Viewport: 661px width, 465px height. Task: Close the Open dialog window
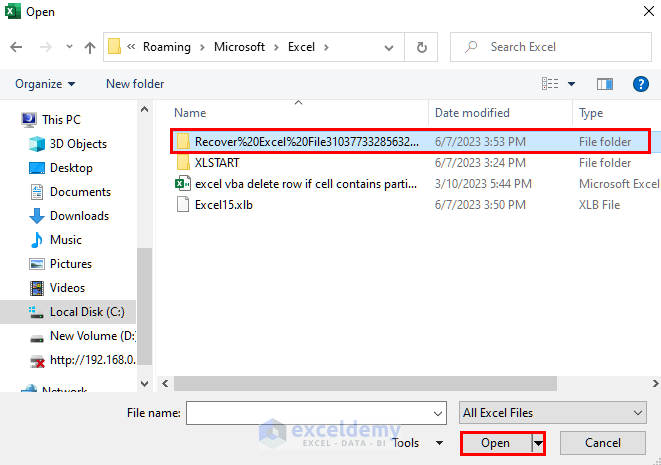[x=649, y=11]
